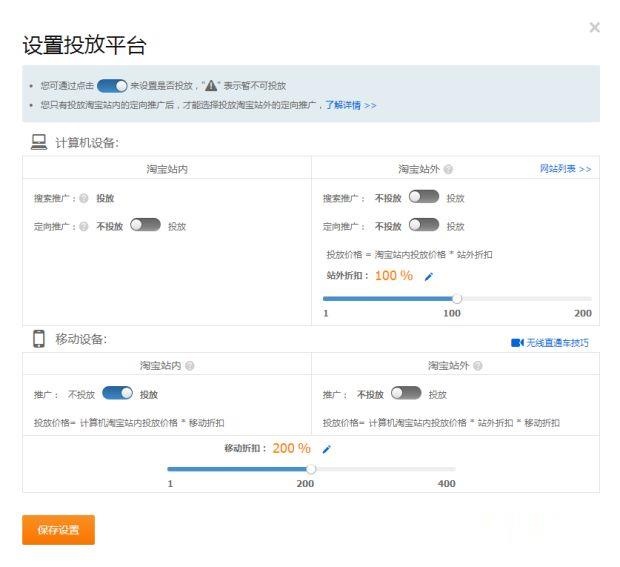Click the computer icon beside 计算机设备

(39, 142)
